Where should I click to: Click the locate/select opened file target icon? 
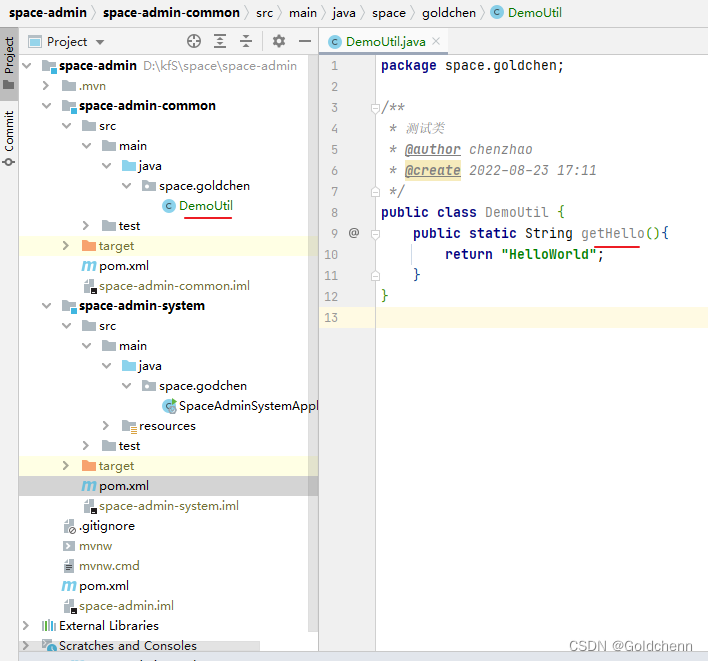click(194, 42)
